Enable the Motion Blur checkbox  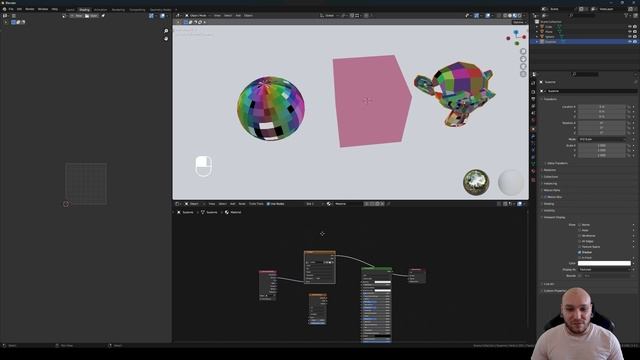[545, 197]
